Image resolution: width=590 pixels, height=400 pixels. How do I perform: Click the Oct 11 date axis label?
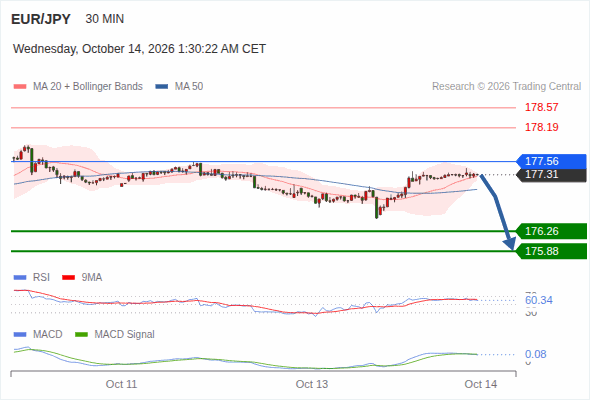click(121, 384)
